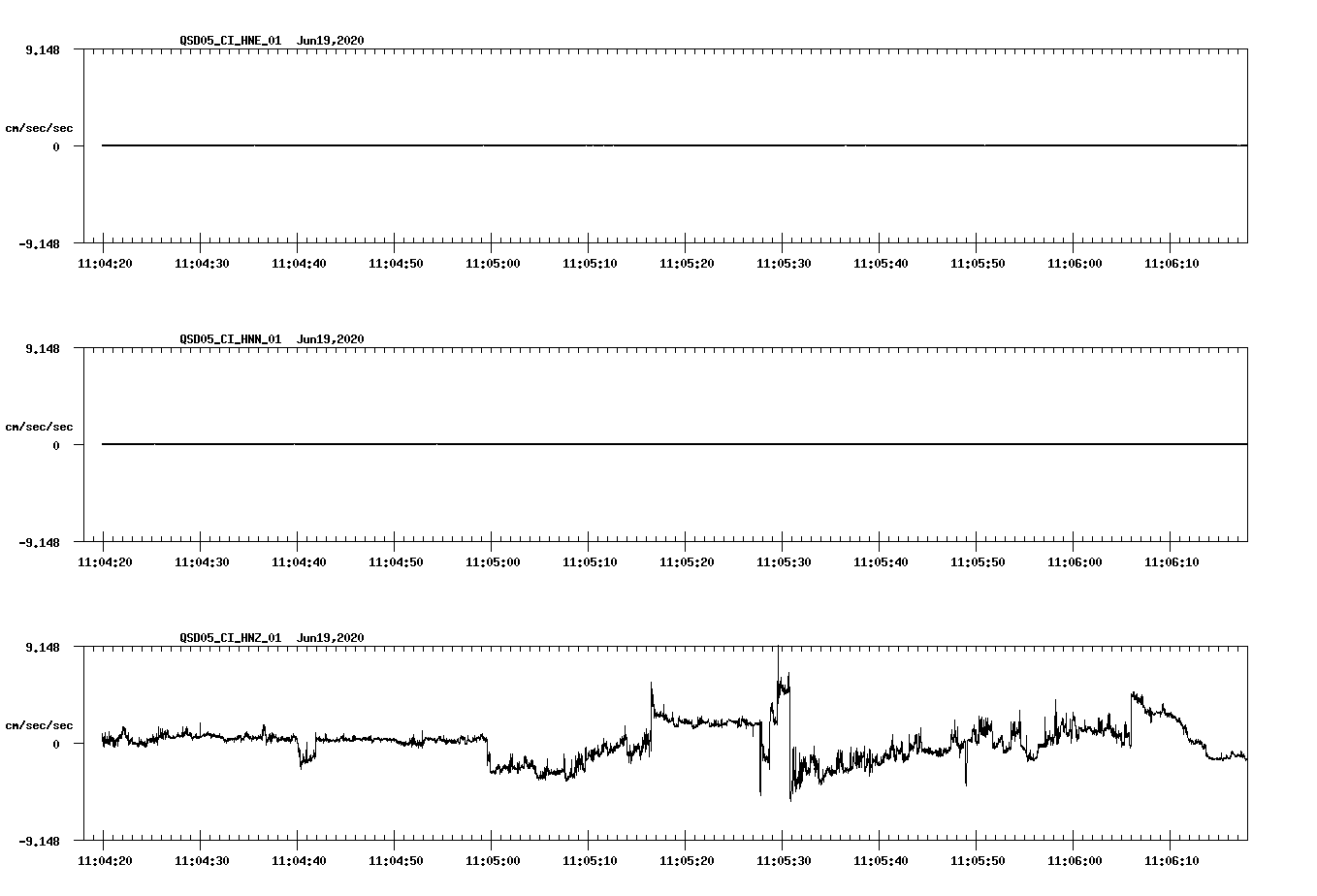Click the 0 axis label of HNN plot
Viewport: 1317px width, 896px height.
point(56,445)
